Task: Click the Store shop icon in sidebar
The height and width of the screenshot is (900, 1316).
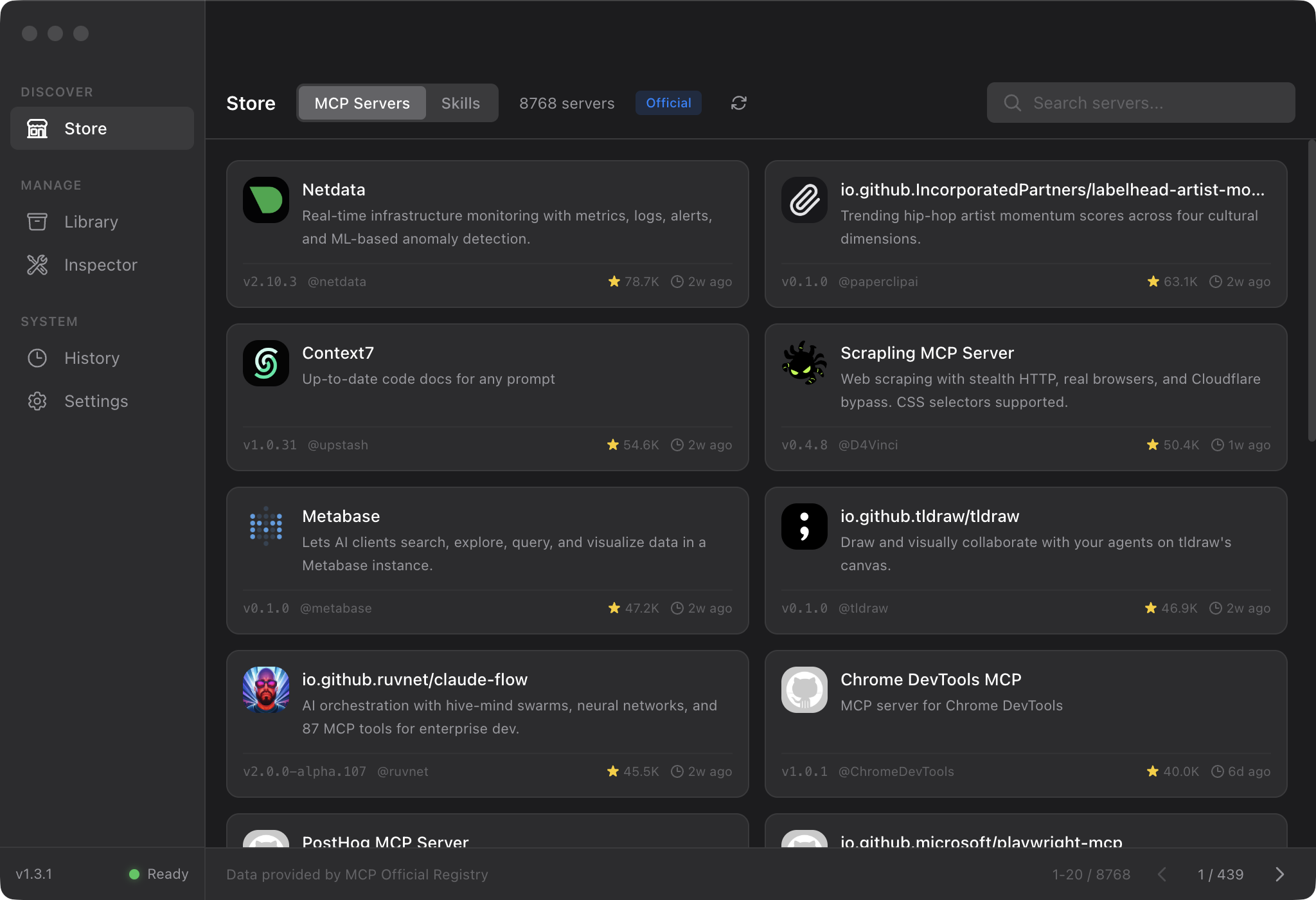Action: coord(37,129)
